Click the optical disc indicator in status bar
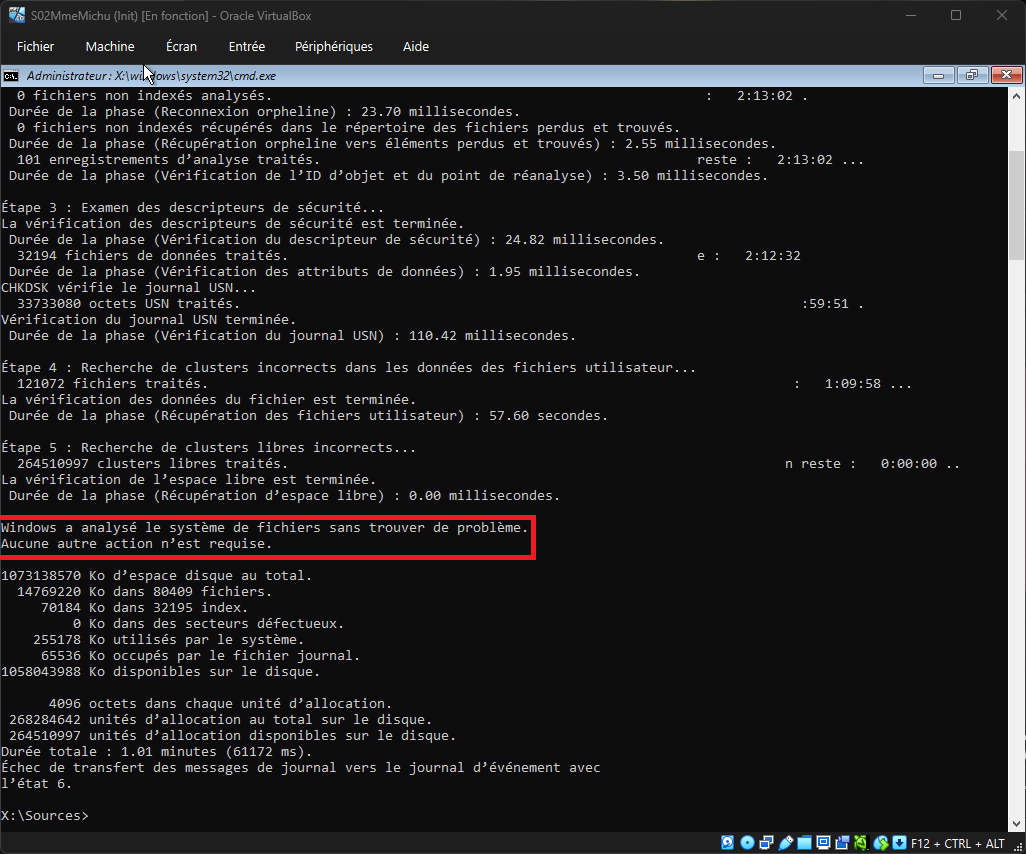 [x=747, y=843]
